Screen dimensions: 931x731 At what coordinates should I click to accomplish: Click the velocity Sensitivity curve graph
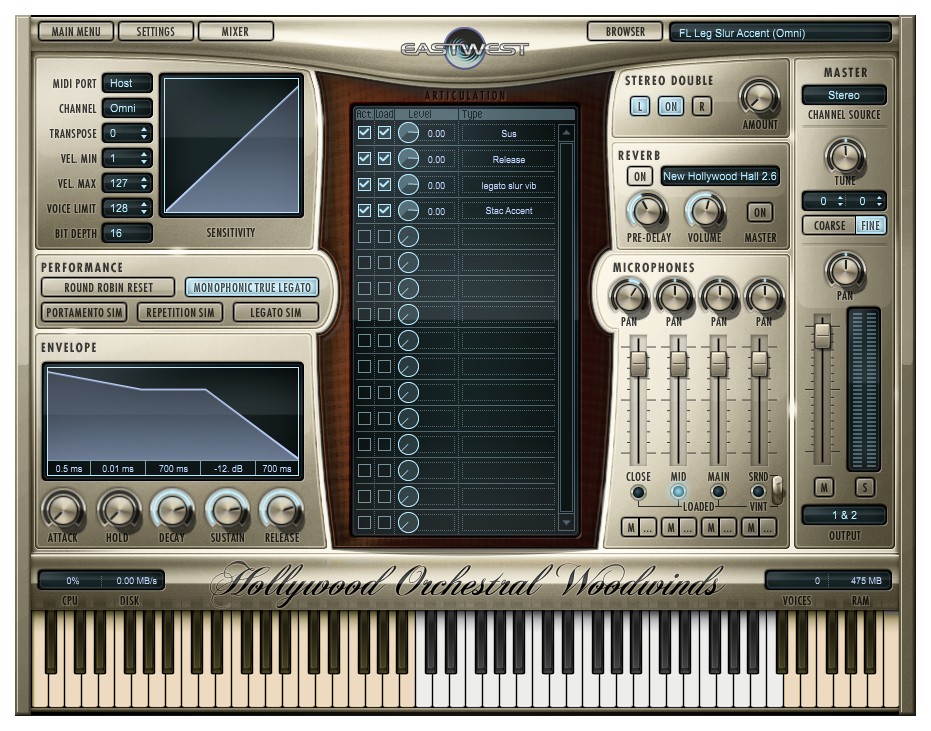[x=232, y=146]
